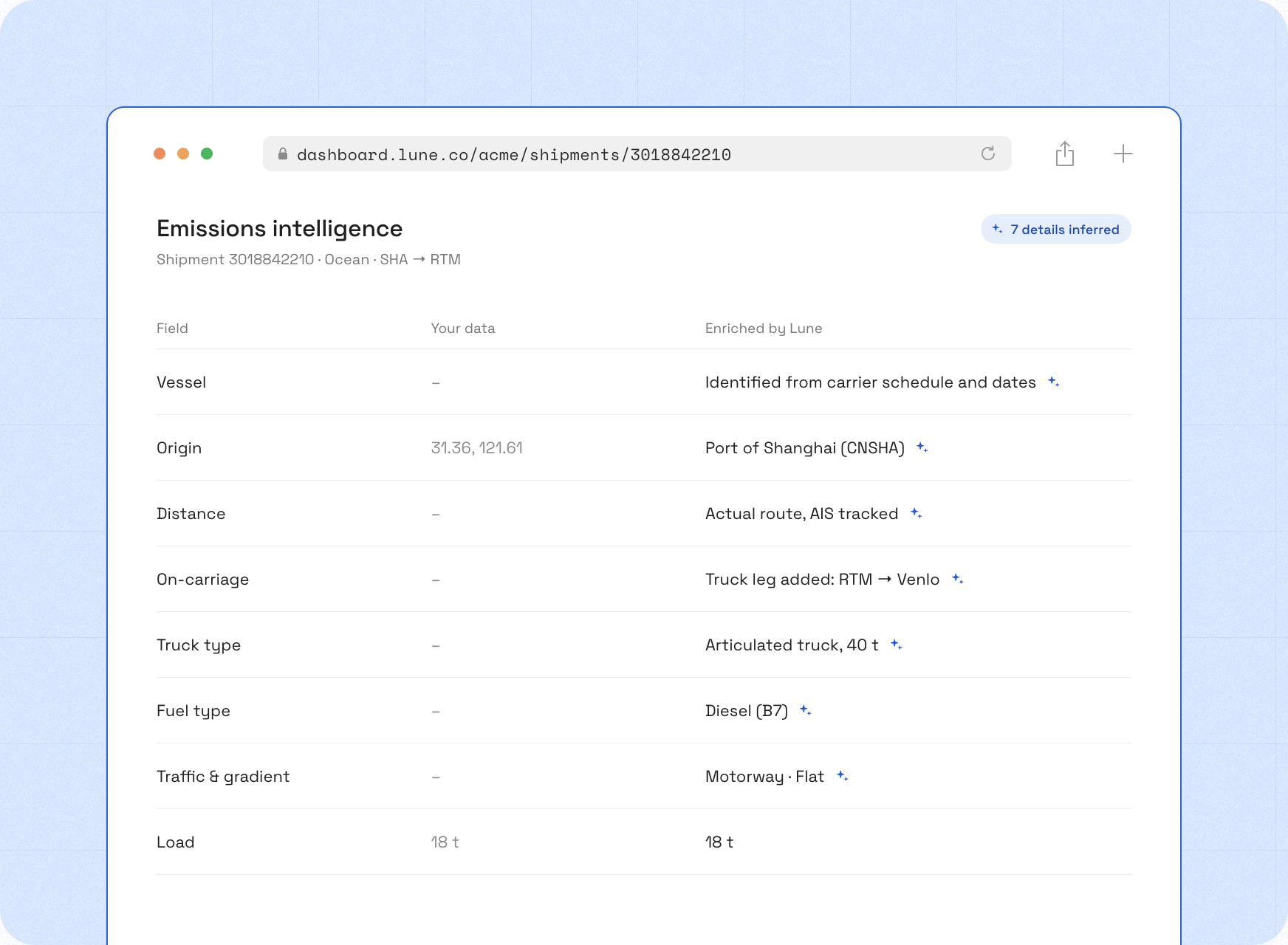The width and height of the screenshot is (1288, 945).
Task: Click sparkle icon next to AIS tracked
Action: (x=917, y=513)
